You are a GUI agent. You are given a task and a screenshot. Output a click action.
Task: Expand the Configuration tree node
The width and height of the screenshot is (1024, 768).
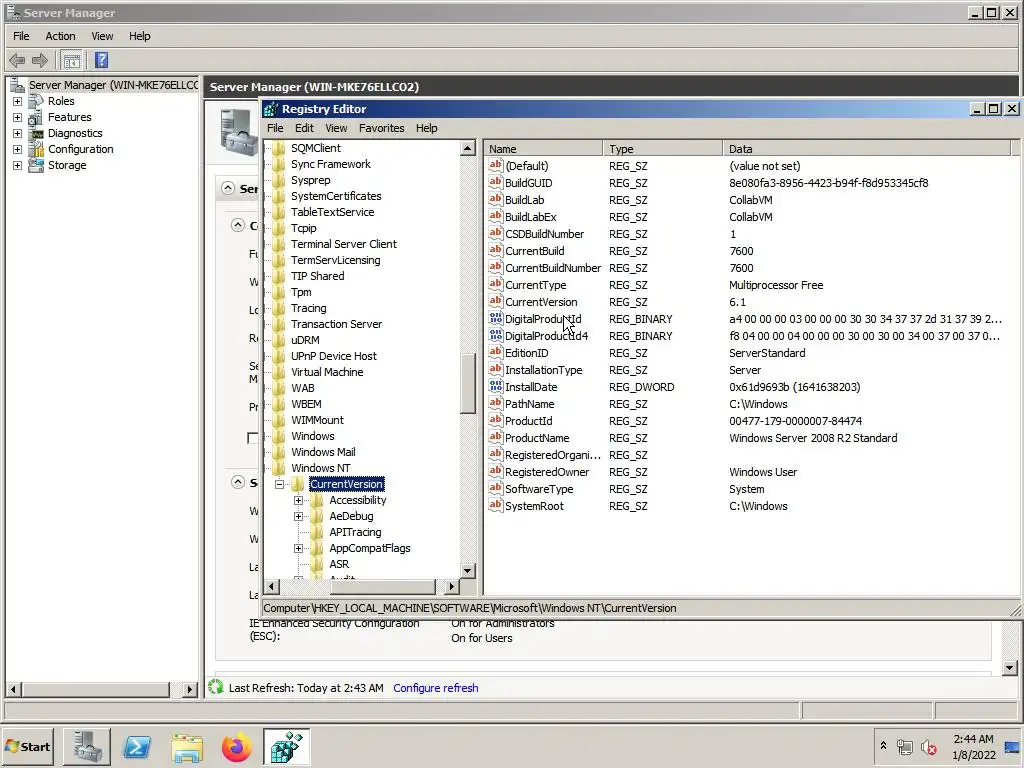(18, 150)
